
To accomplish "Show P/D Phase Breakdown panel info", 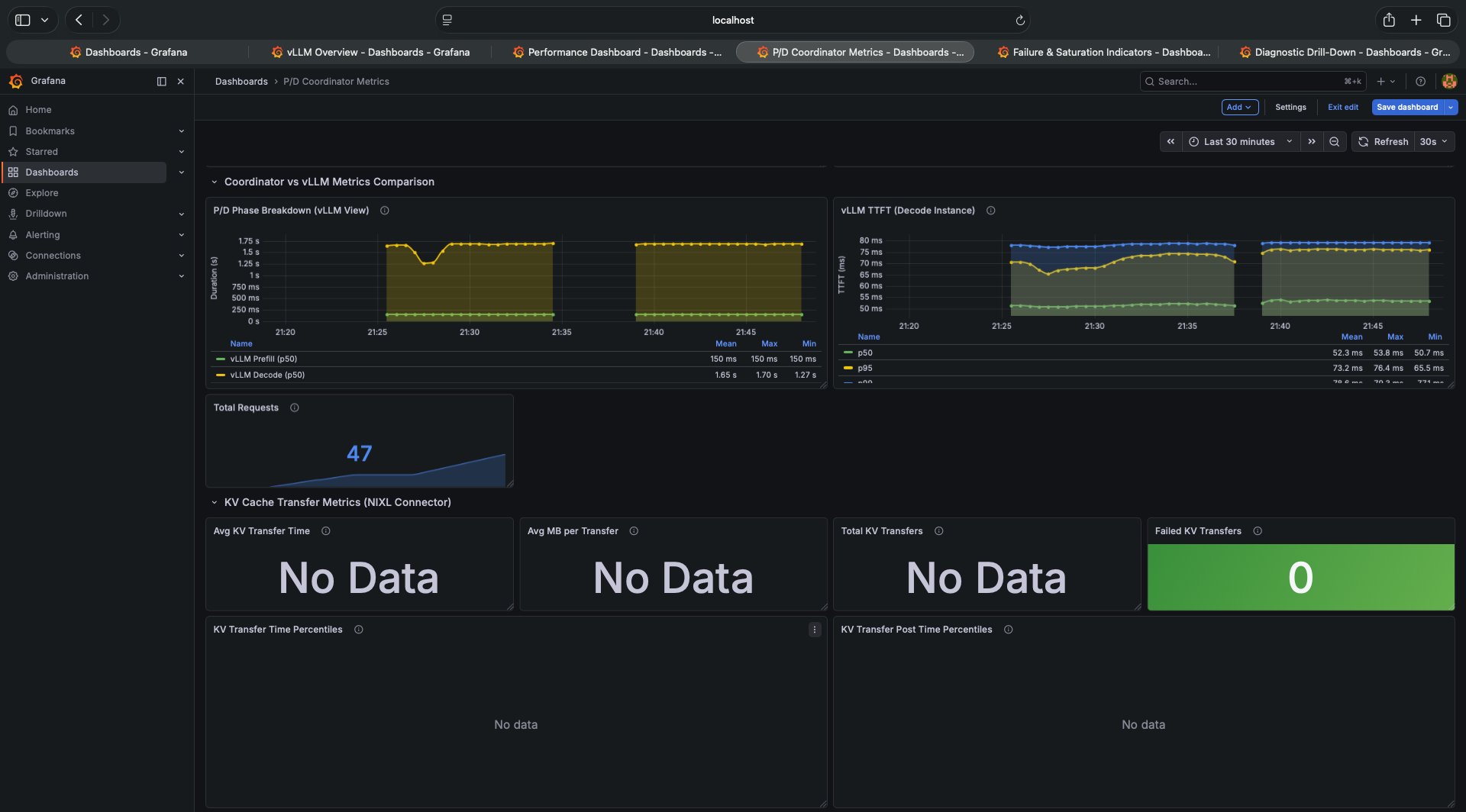I will (x=385, y=211).
